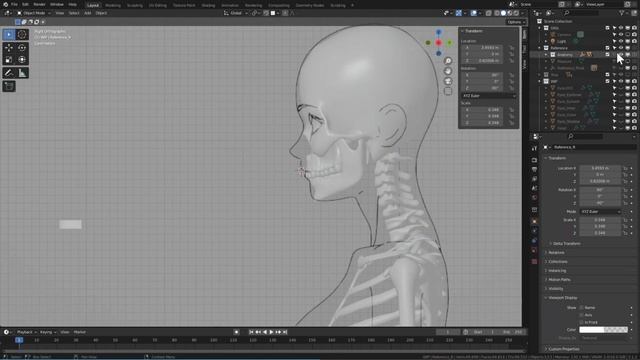This screenshot has height=360, width=640.
Task: Toggle the camera view gizmo icon
Action: coord(448,81)
